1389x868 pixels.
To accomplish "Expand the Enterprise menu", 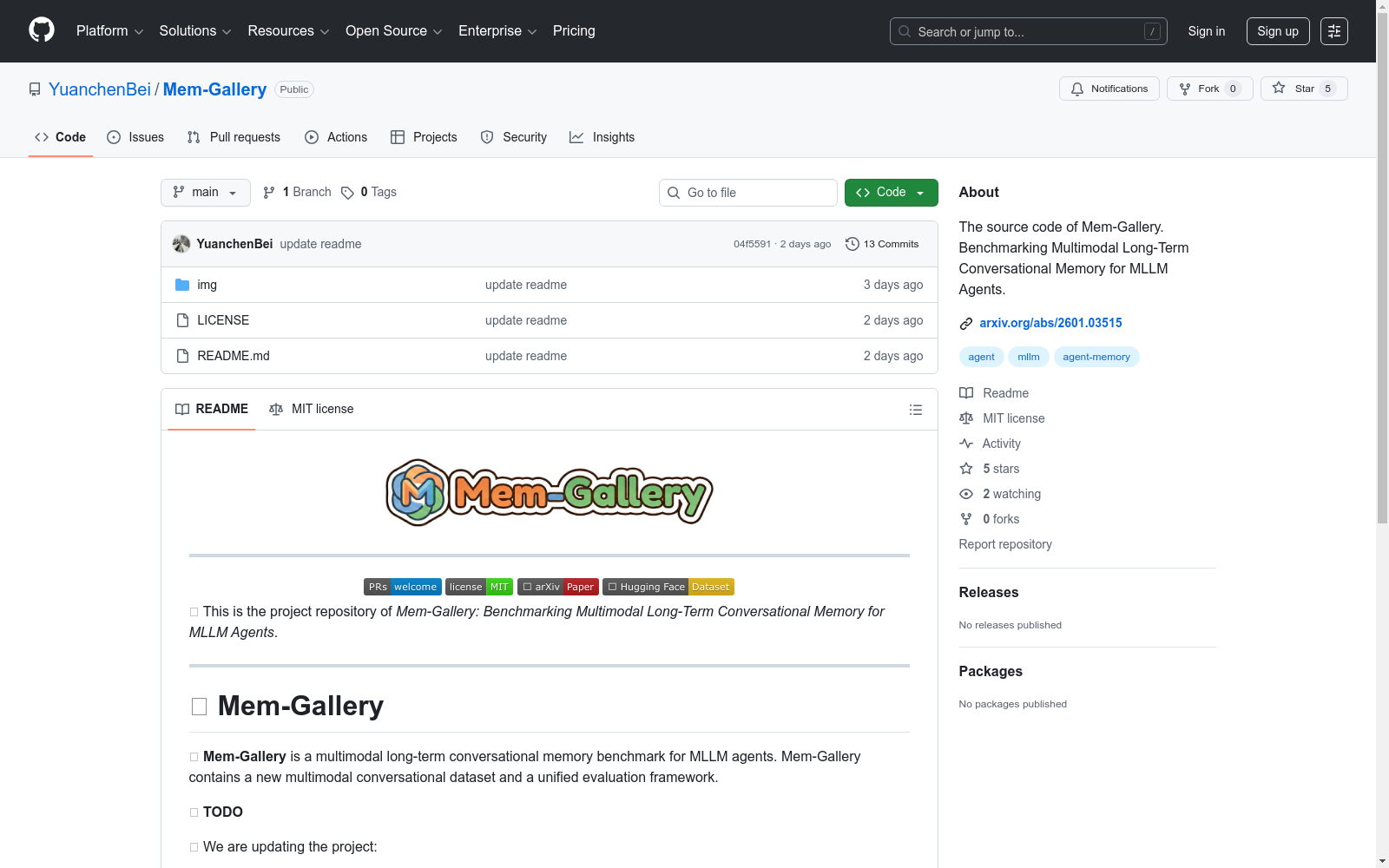I will click(497, 31).
